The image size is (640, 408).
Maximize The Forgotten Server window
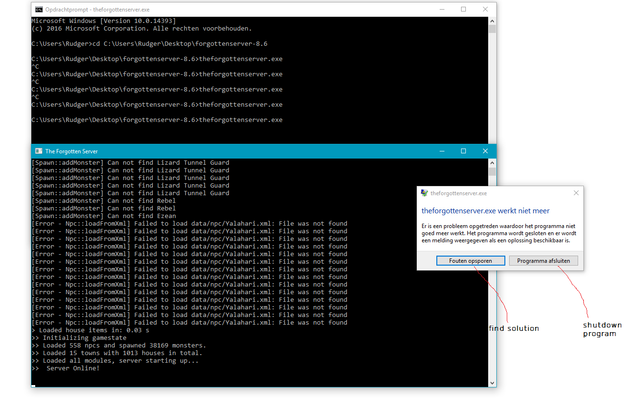coord(463,151)
